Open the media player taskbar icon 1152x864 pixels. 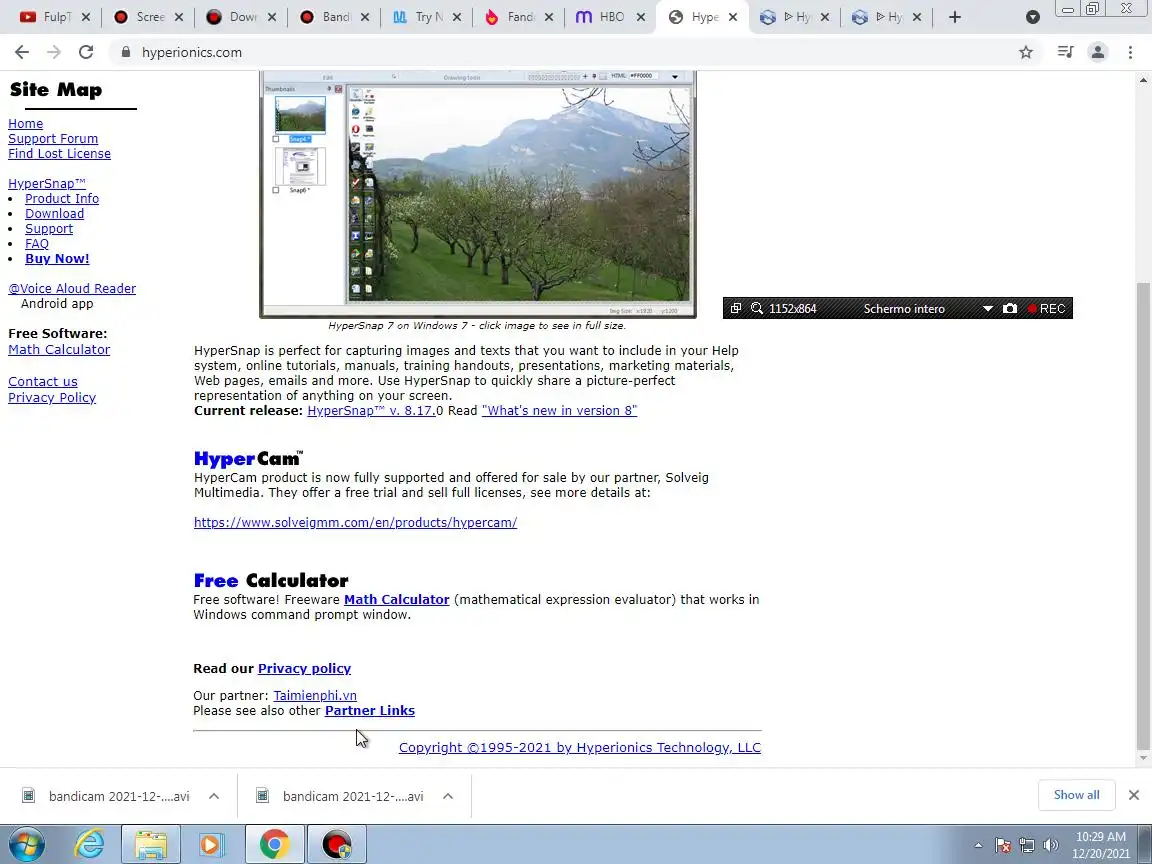coord(212,844)
